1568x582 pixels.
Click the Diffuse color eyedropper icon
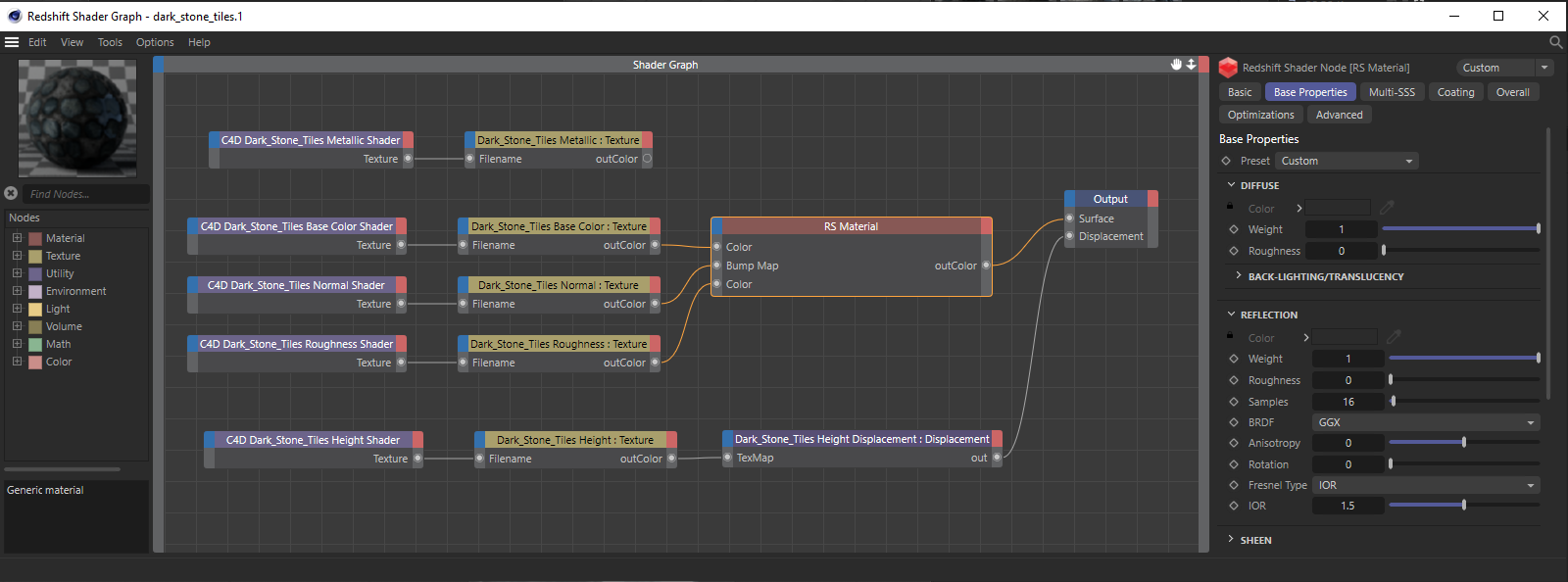coord(1387,208)
